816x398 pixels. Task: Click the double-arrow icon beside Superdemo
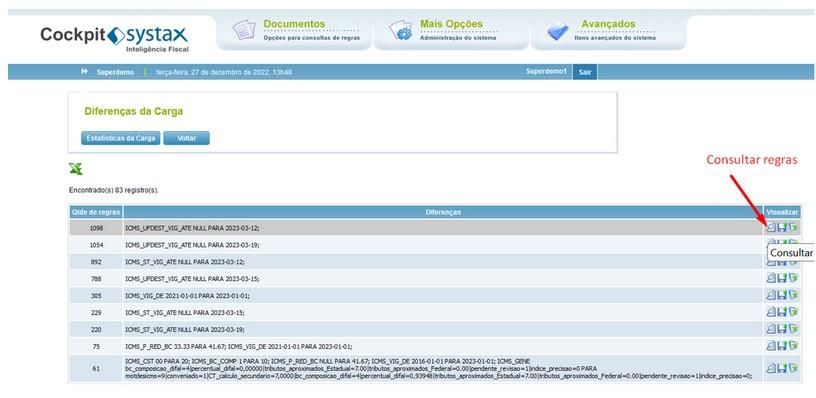coord(84,72)
